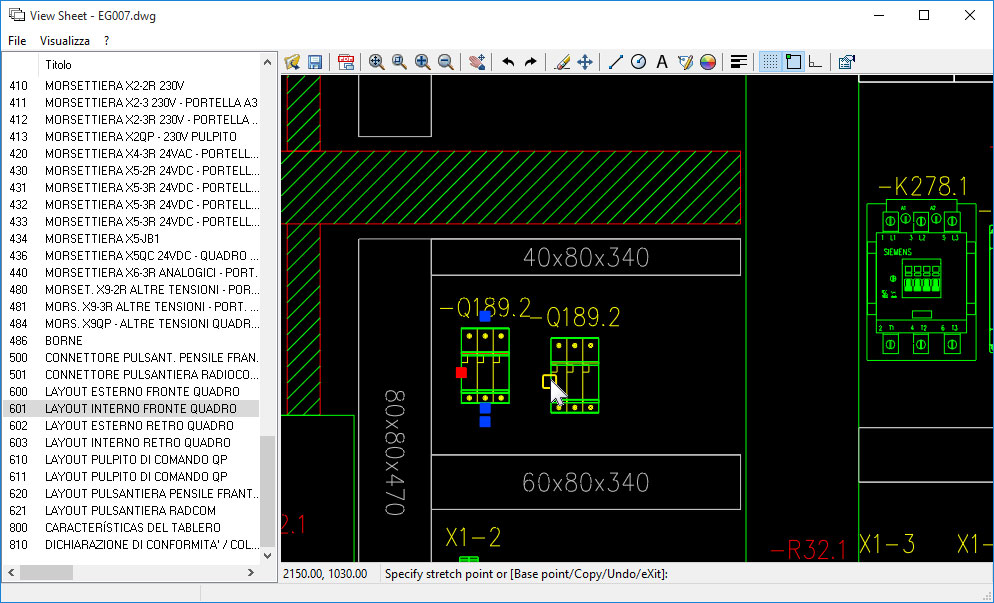
Task: Click the Zoom in magnifier icon
Action: (423, 62)
